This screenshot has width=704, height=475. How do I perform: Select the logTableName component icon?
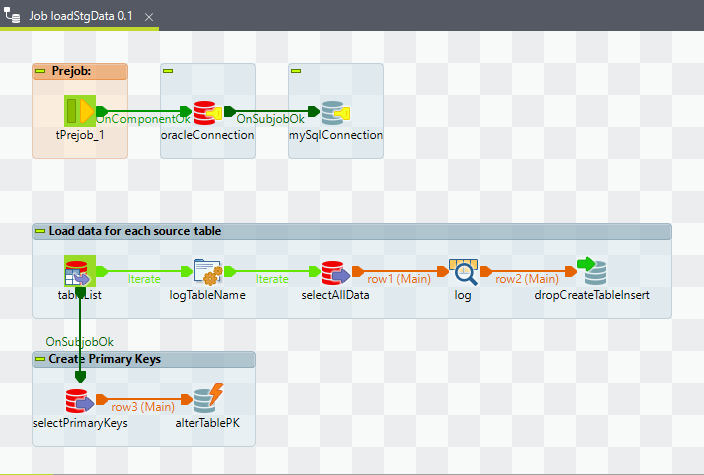click(207, 271)
